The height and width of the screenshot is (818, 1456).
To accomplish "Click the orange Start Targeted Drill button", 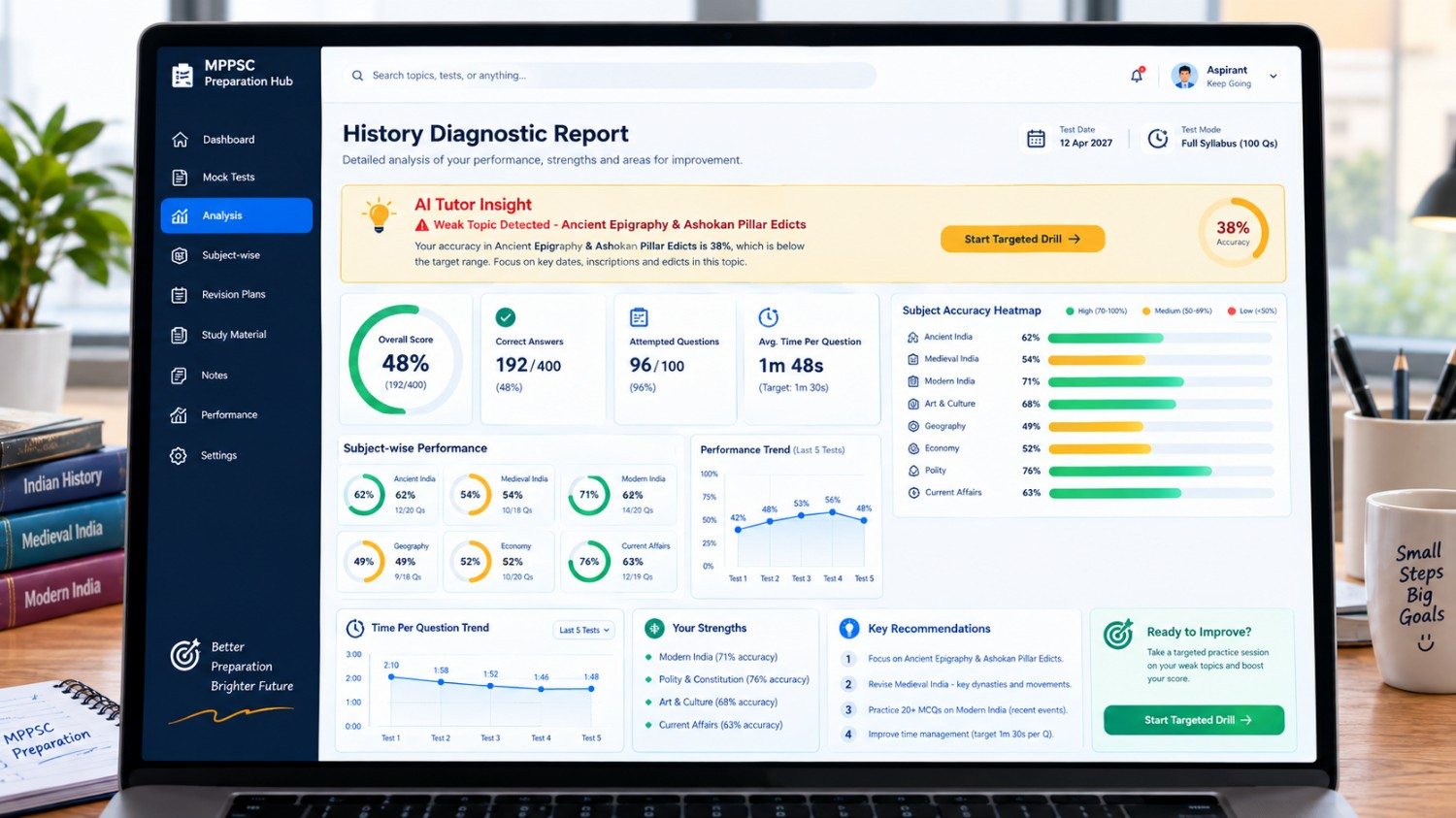I will click(1022, 239).
